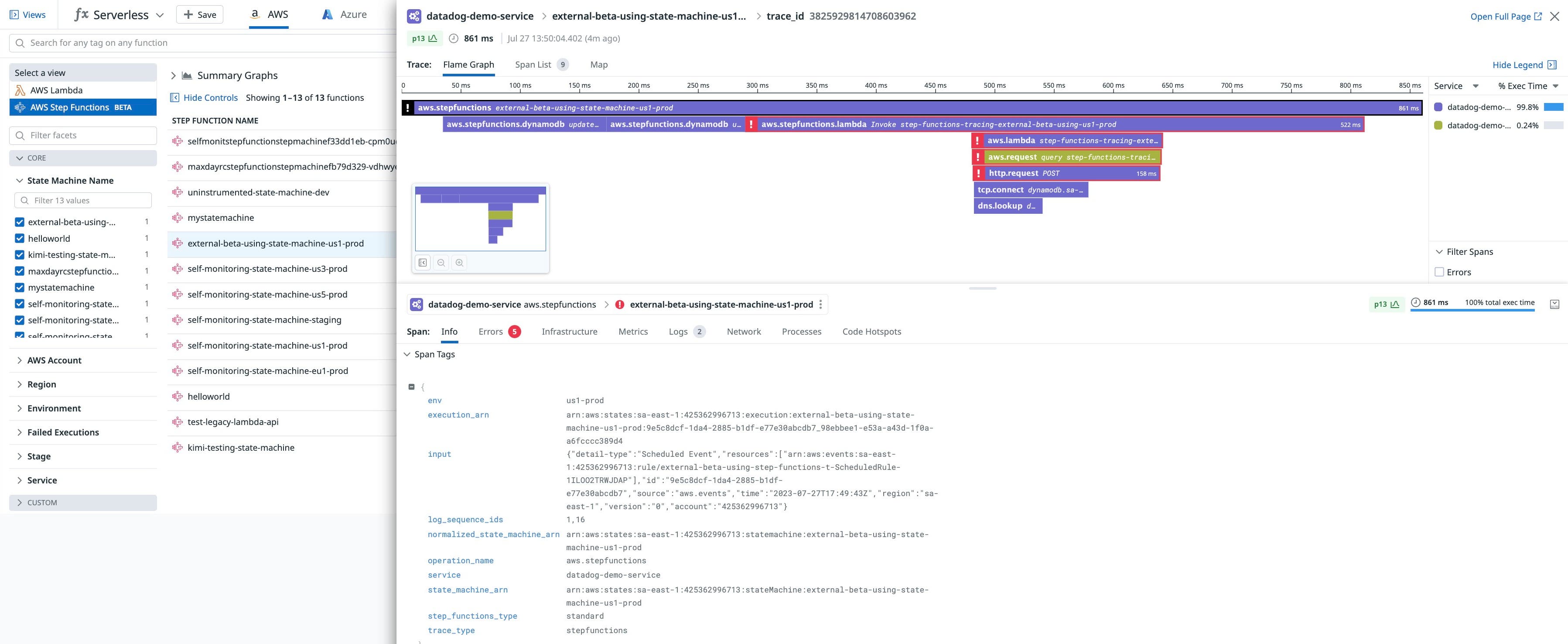
Task: Uncheck the helloworld state machine filter
Action: tap(20, 238)
